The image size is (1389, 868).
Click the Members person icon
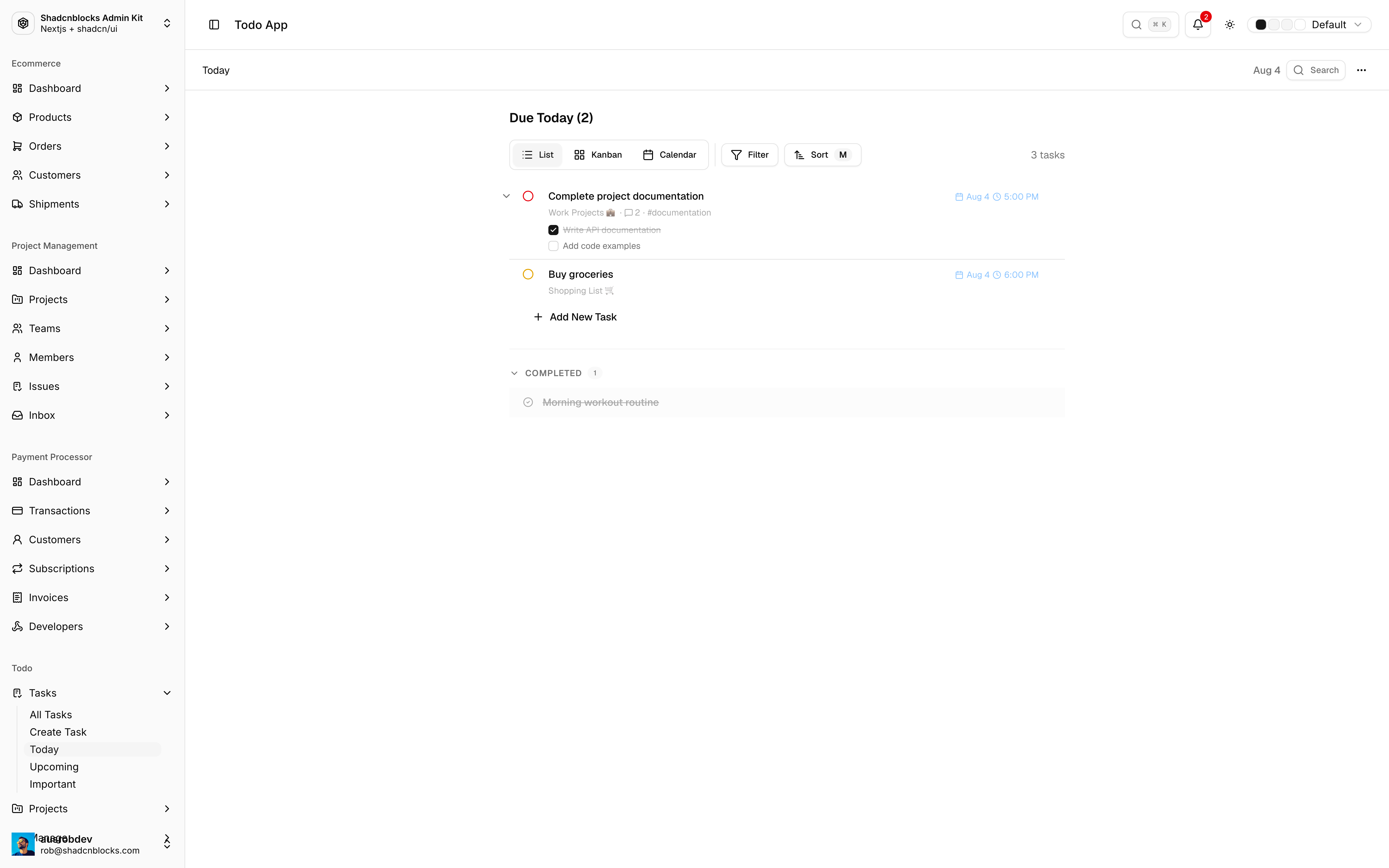pyautogui.click(x=17, y=358)
